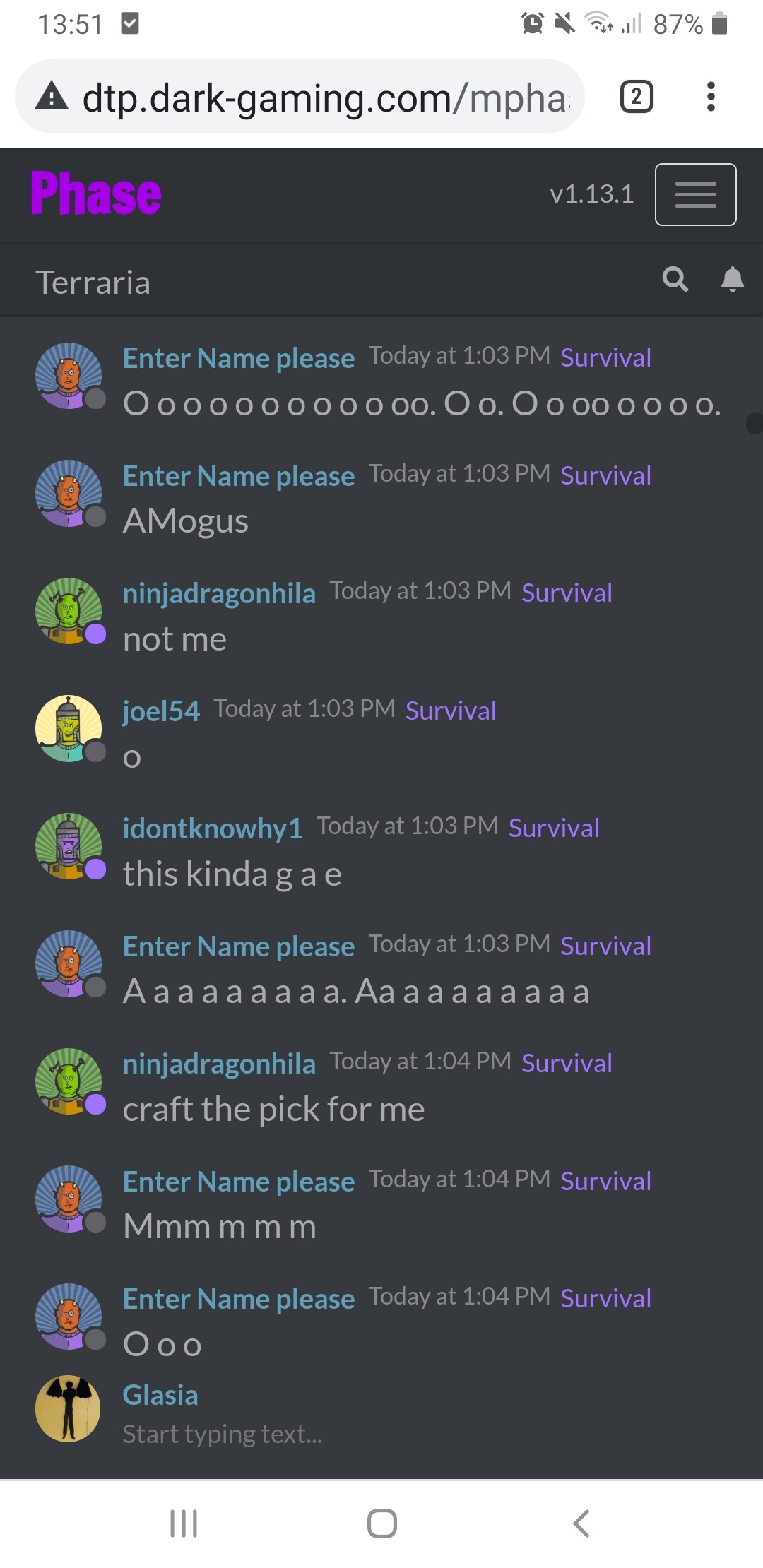Click the chat scrollbar handle
763x1568 pixels.
pos(755,423)
